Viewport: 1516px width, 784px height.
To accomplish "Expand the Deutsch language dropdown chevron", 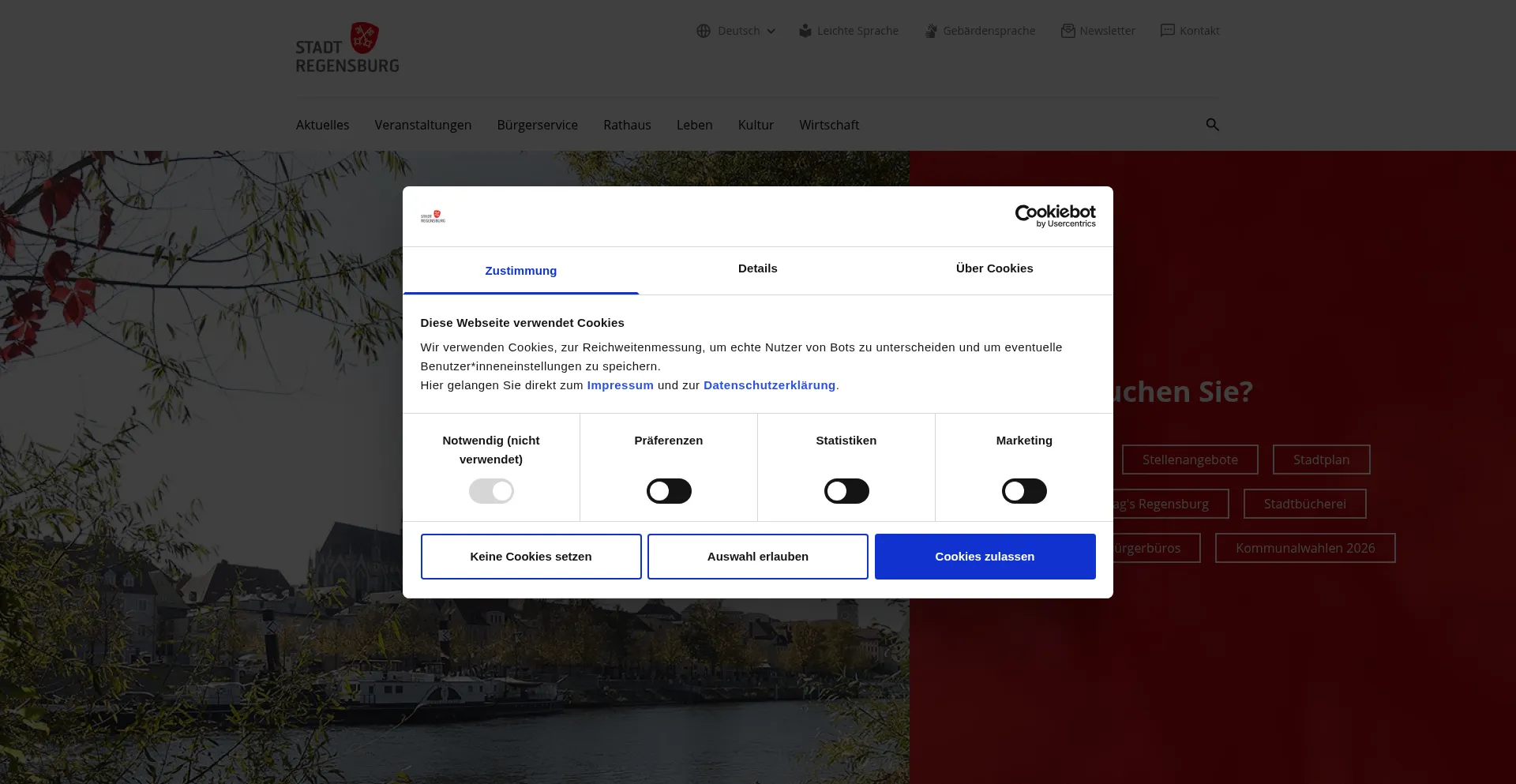I will (x=771, y=32).
